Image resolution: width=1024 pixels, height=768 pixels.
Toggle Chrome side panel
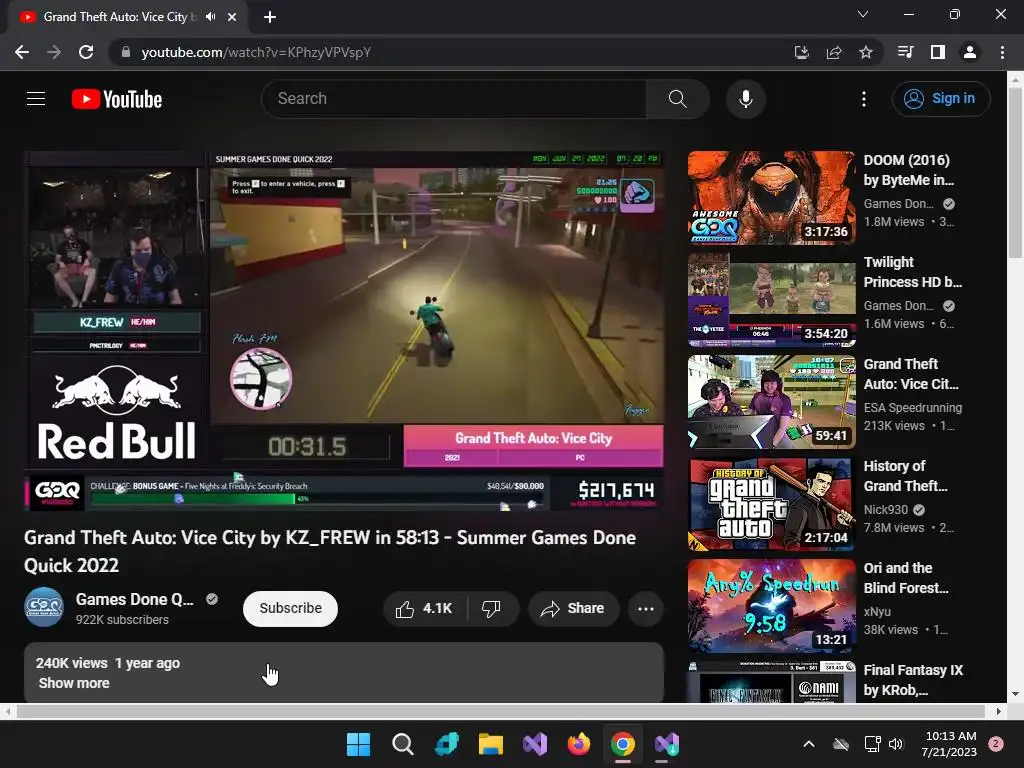coord(938,52)
